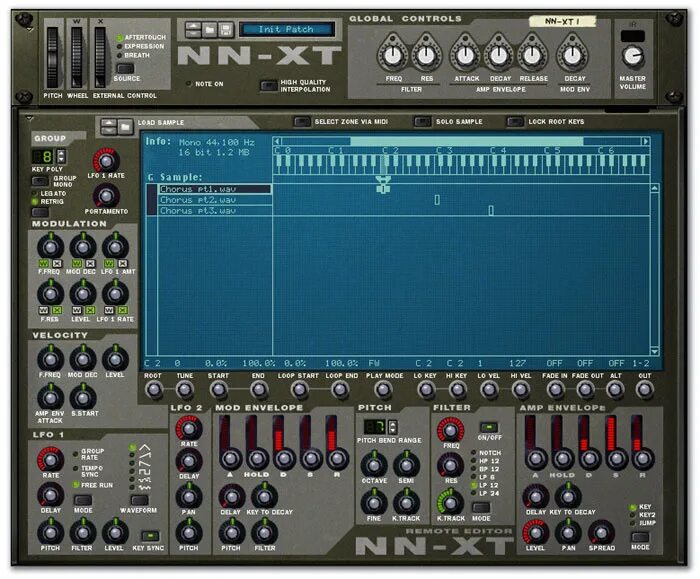
Task: Toggle High Quality Interpolation button
Action: pos(268,85)
